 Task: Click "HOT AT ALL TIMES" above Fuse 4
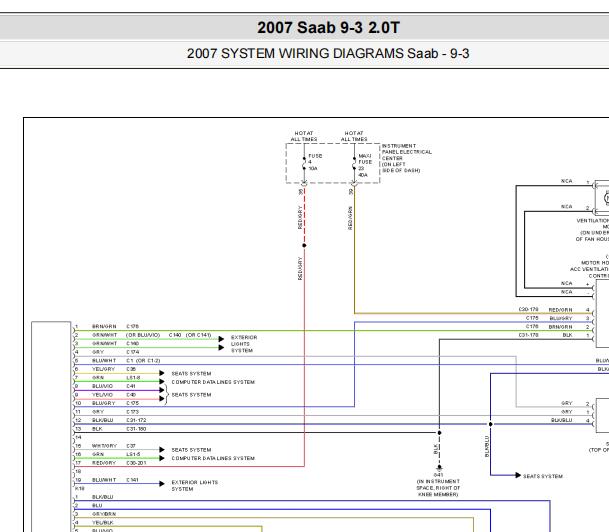click(304, 136)
